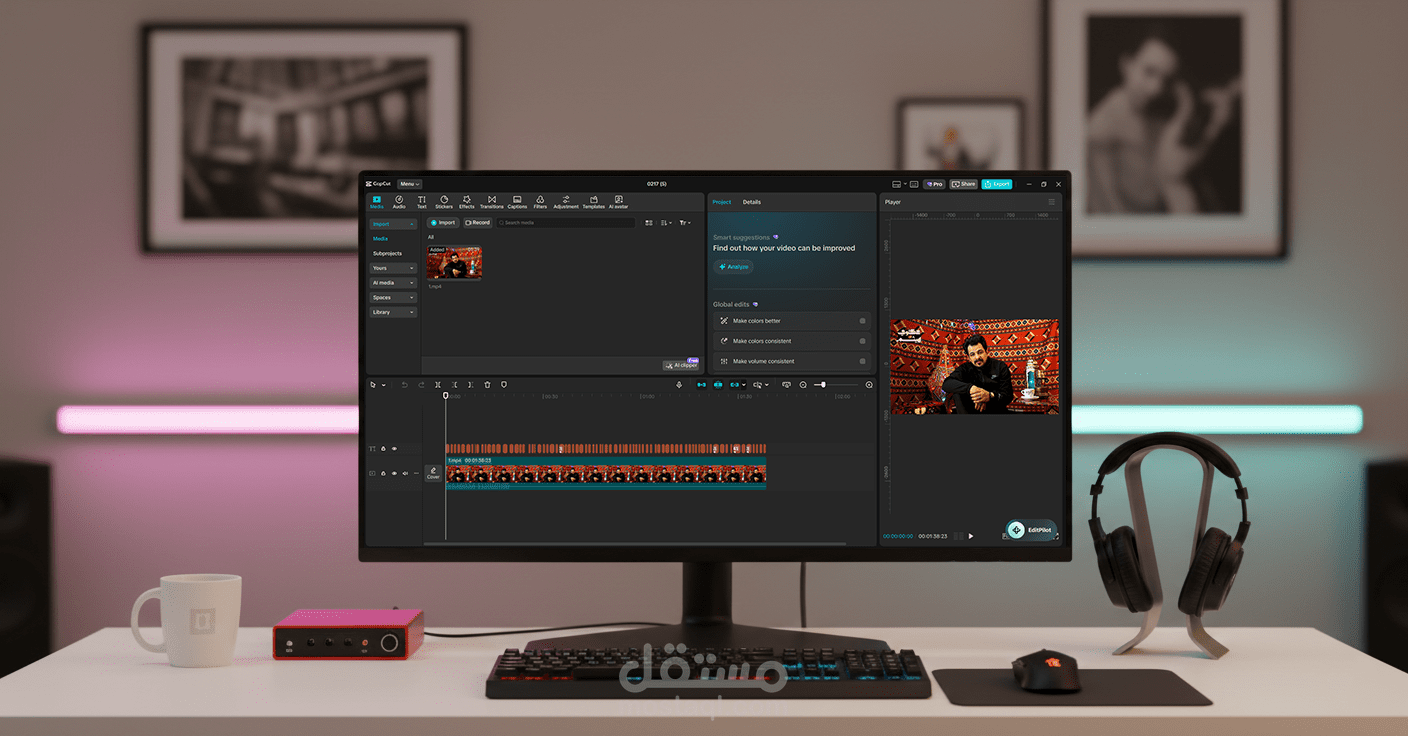Click the zoom-in icon at timeline slider's end

pyautogui.click(x=869, y=385)
